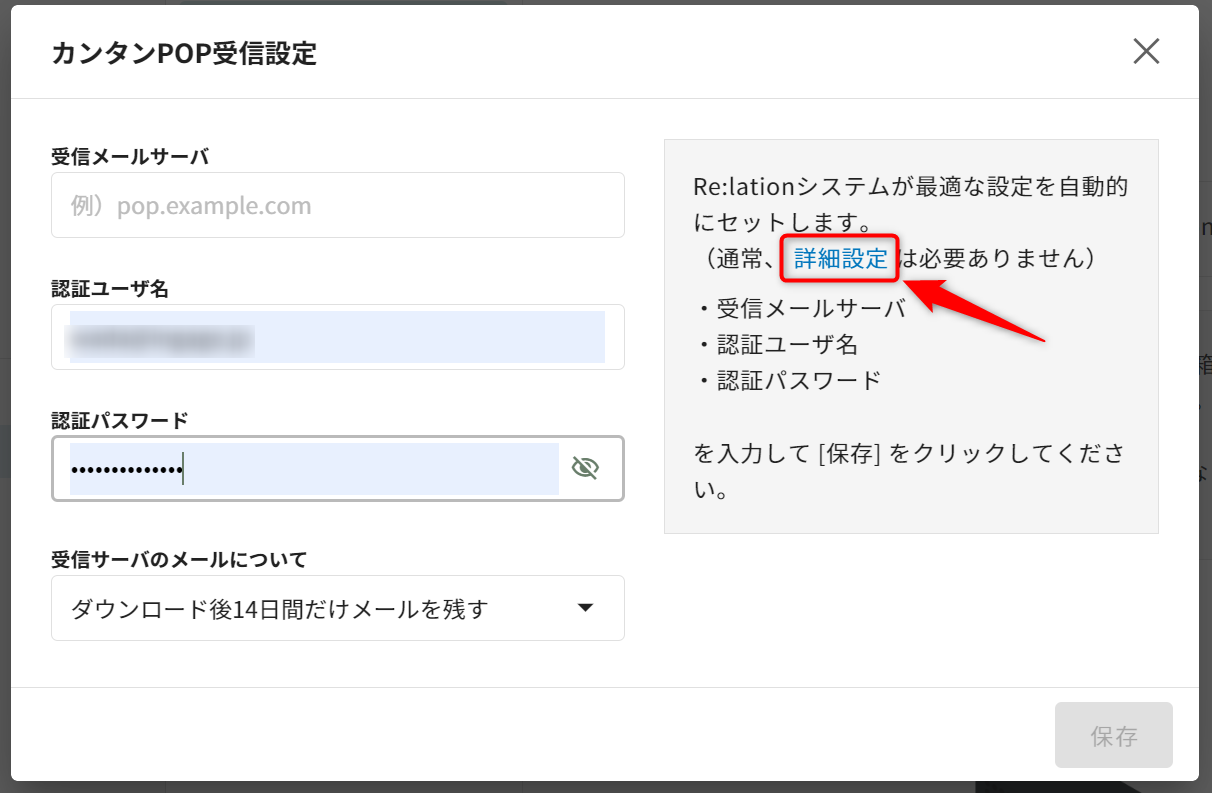Click the 受信メールサーバ label above the input

point(130,157)
